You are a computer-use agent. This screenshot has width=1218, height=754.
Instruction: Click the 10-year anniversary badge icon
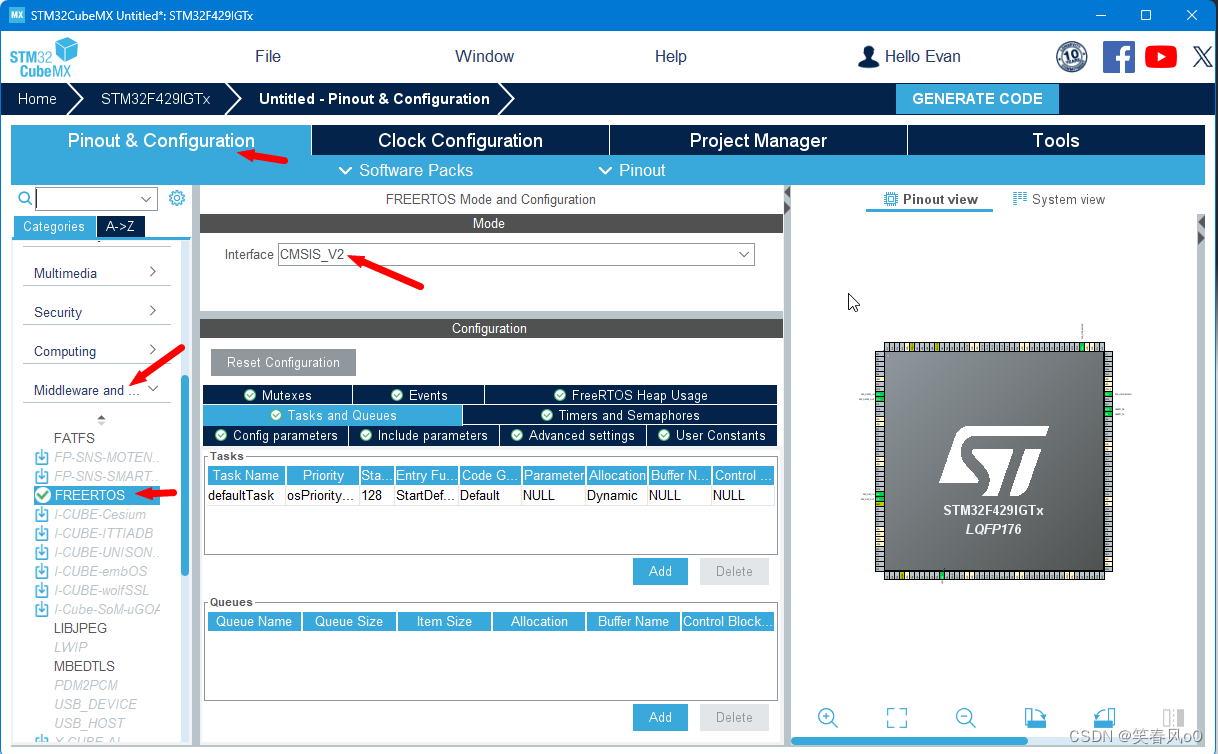coord(1072,57)
